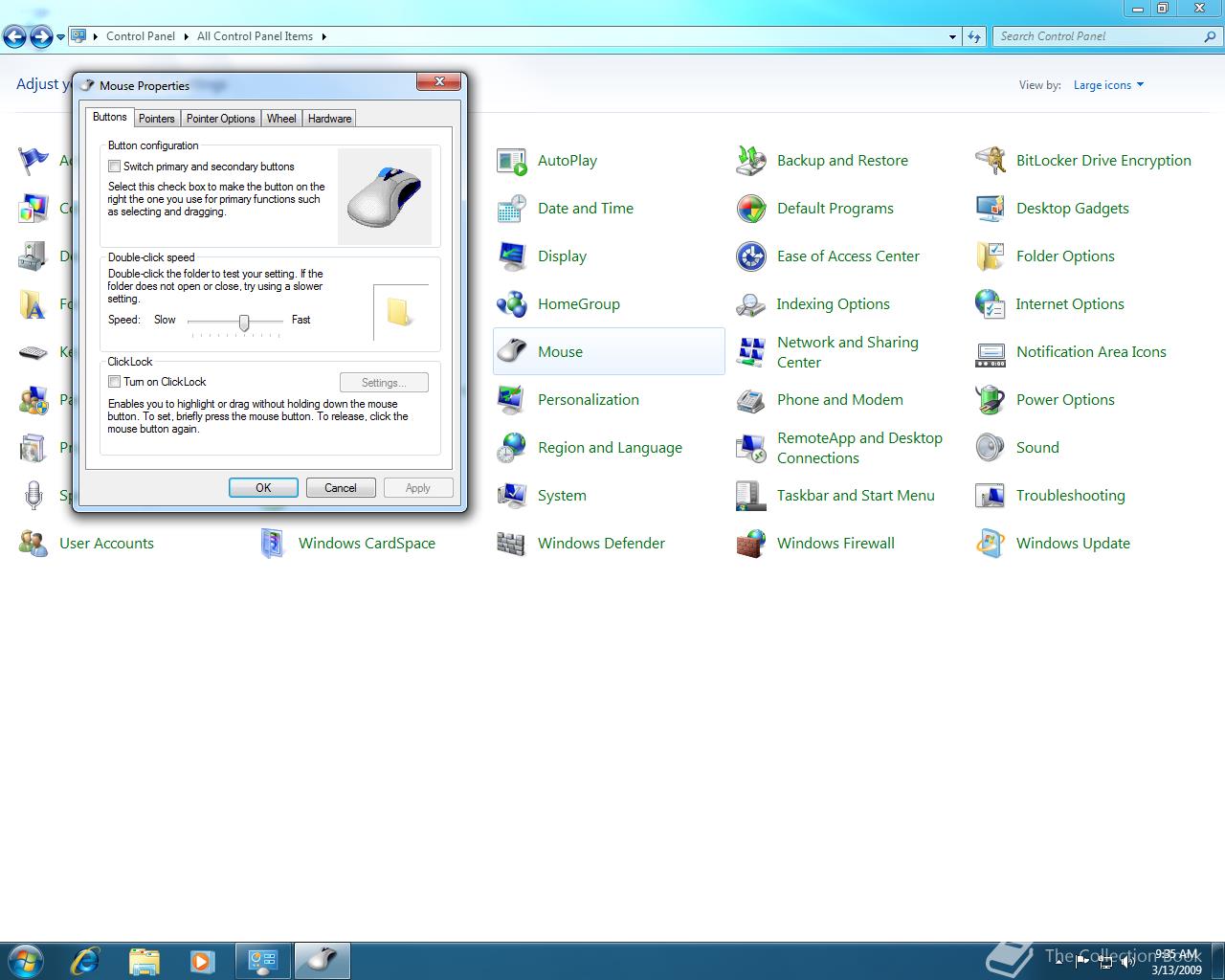Open the Sound speaker icon
Image resolution: width=1225 pixels, height=980 pixels.
click(x=990, y=448)
